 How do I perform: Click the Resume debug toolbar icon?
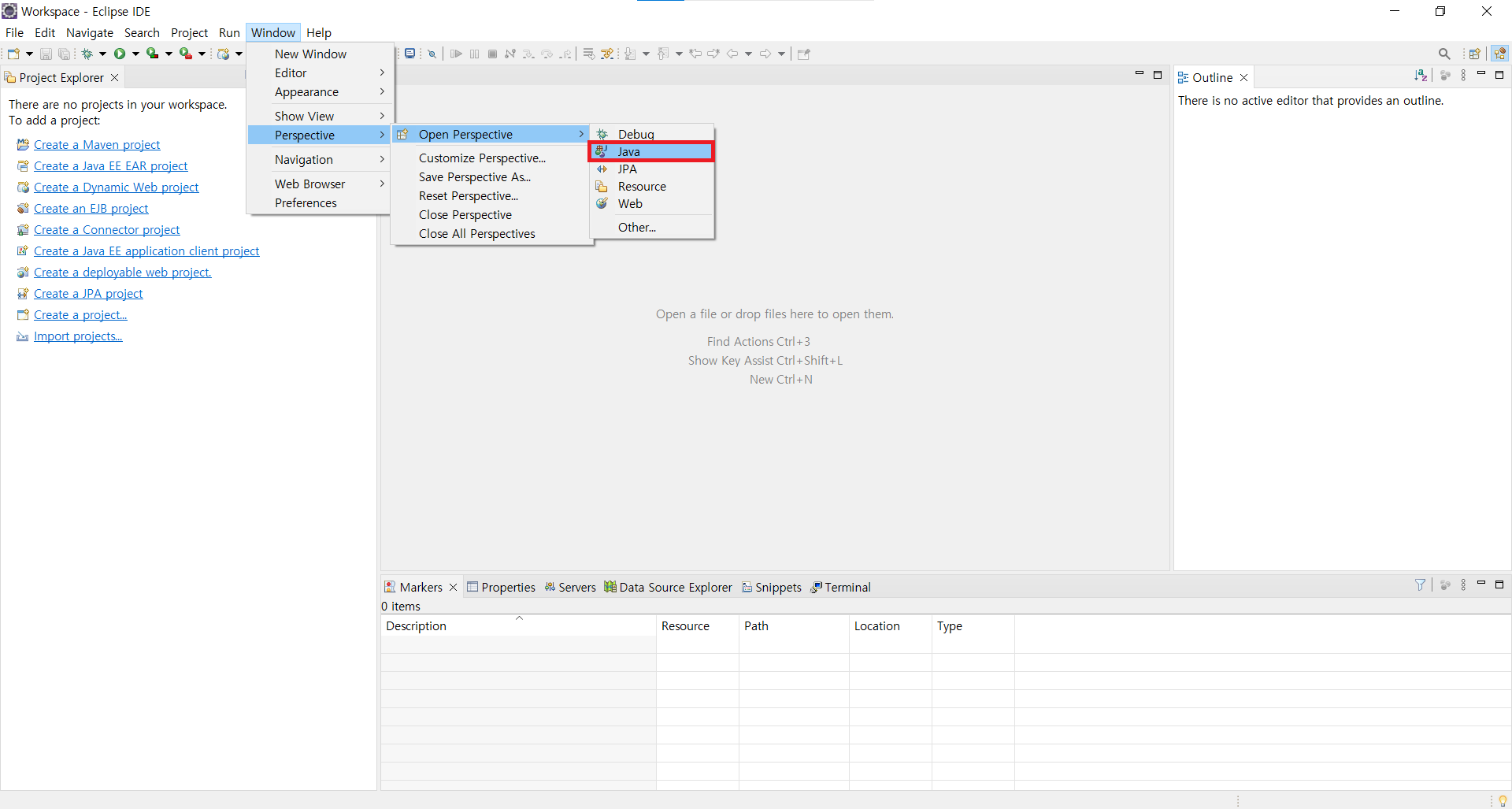coord(456,54)
